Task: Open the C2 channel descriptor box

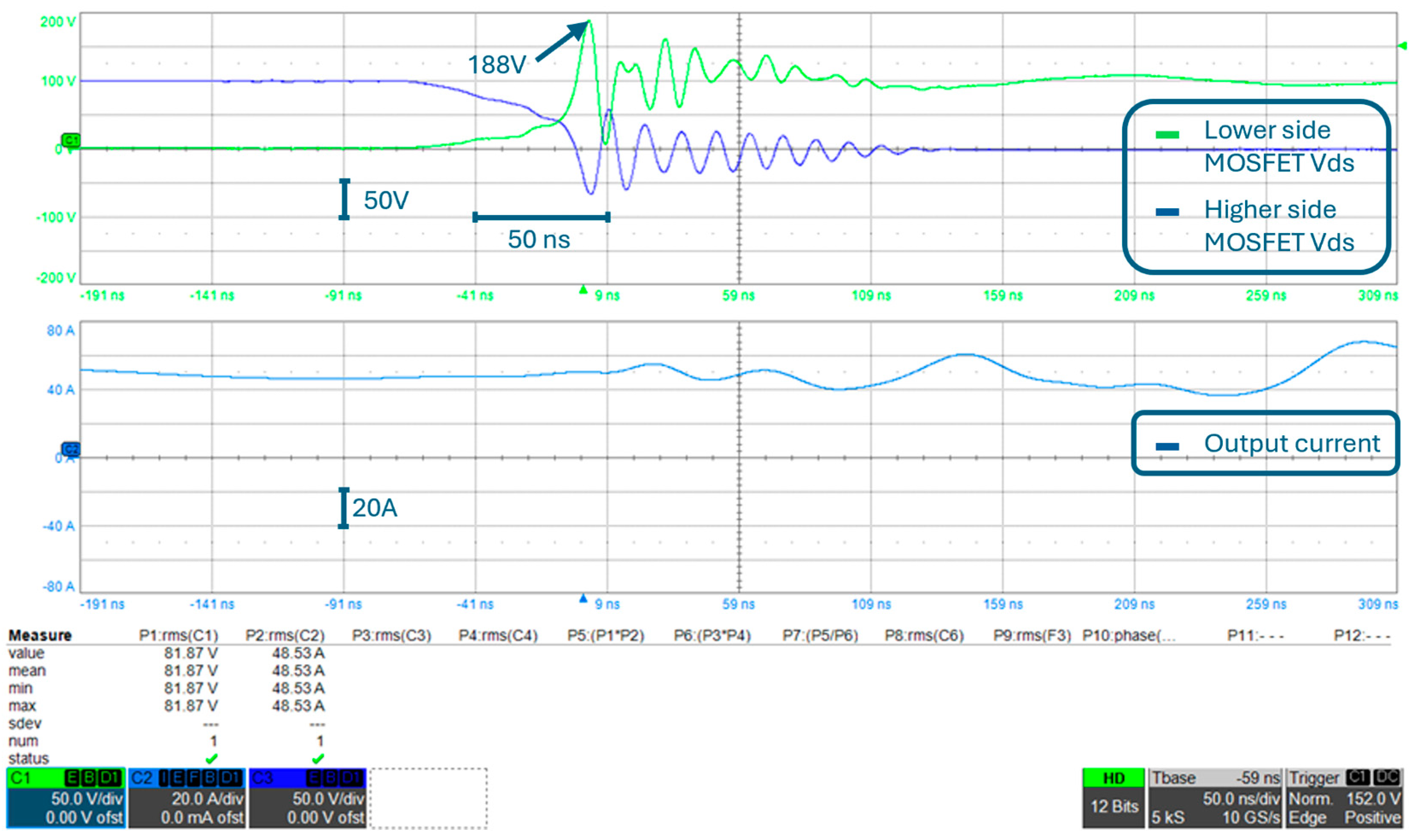Action: [187, 807]
